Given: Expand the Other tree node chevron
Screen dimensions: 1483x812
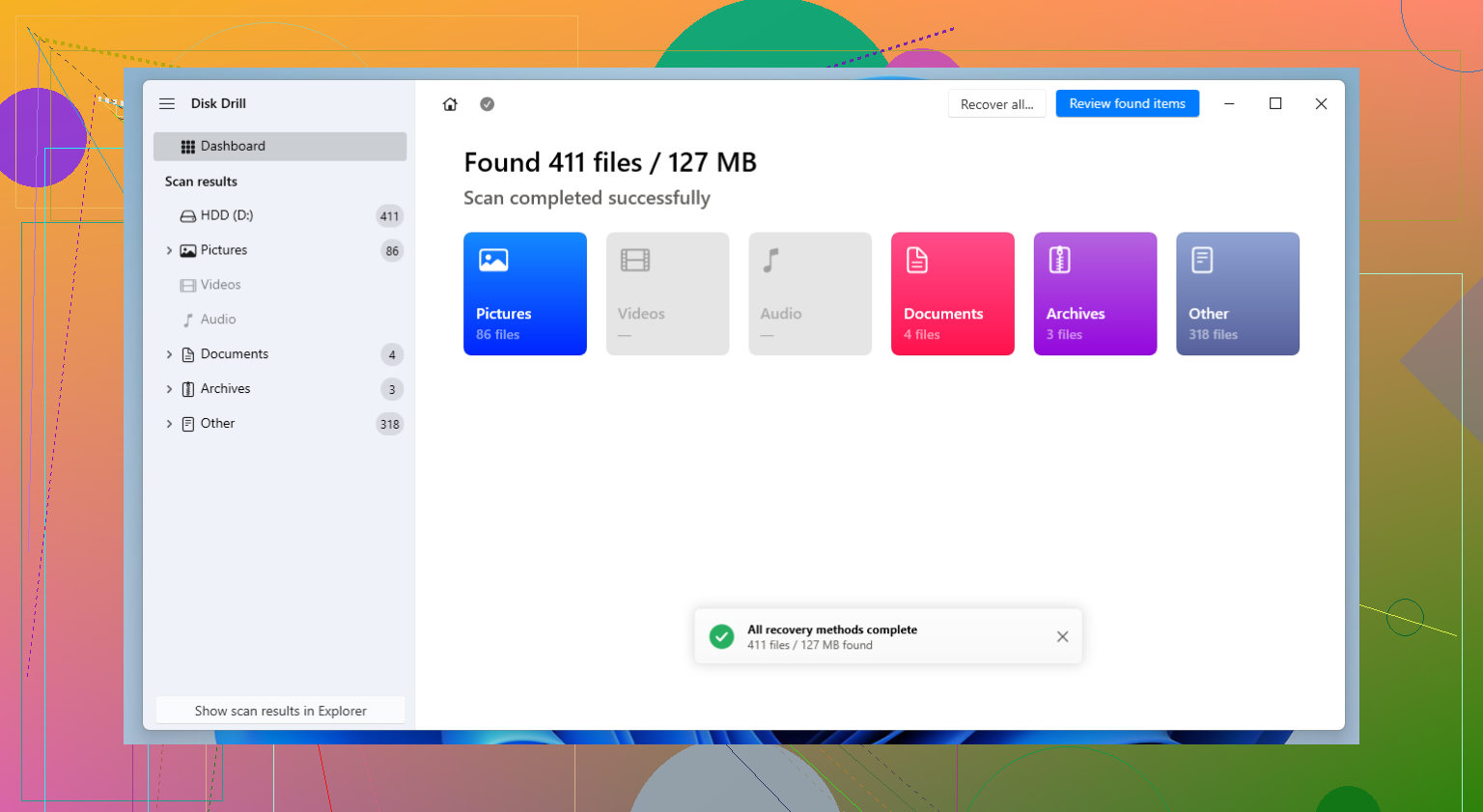Looking at the screenshot, I should pyautogui.click(x=169, y=424).
